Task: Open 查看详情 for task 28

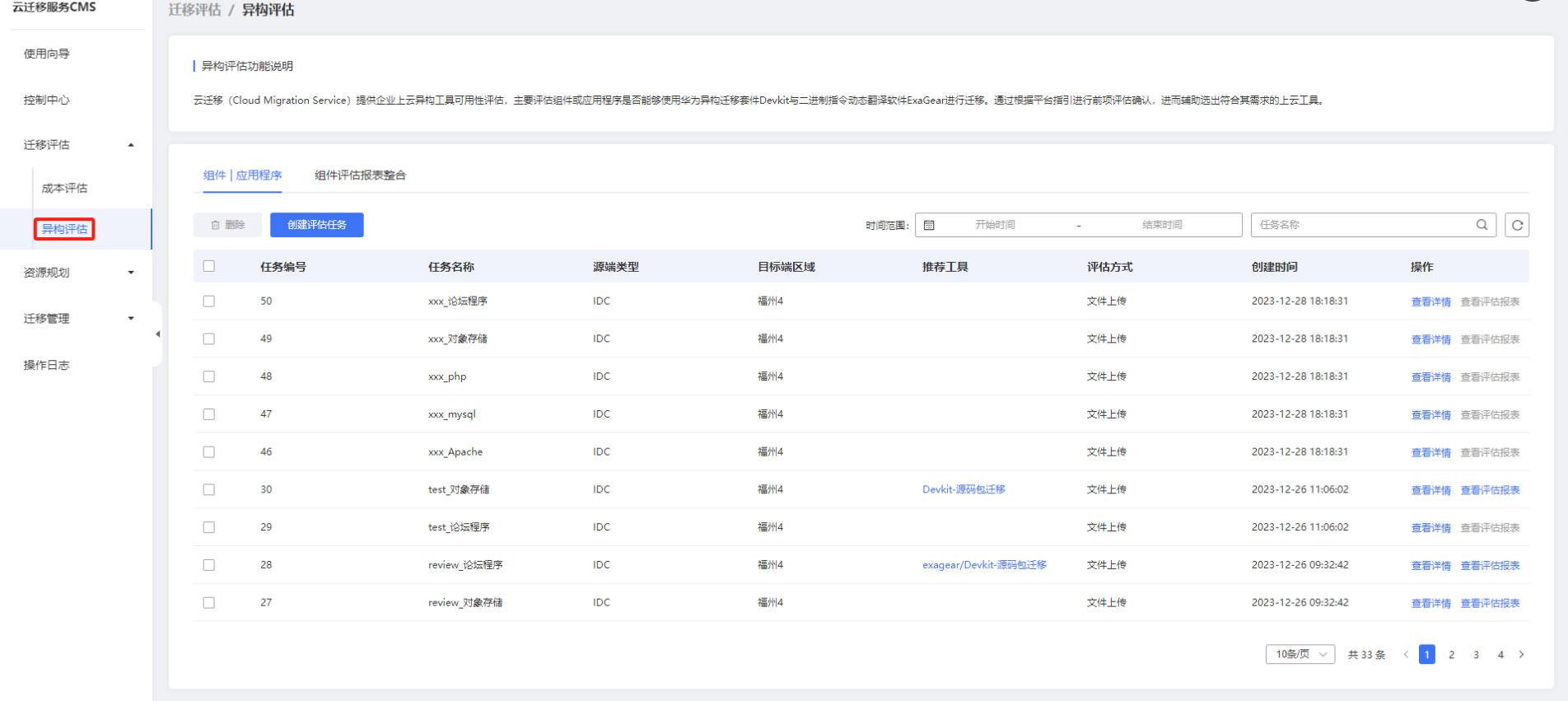Action: (x=1431, y=566)
